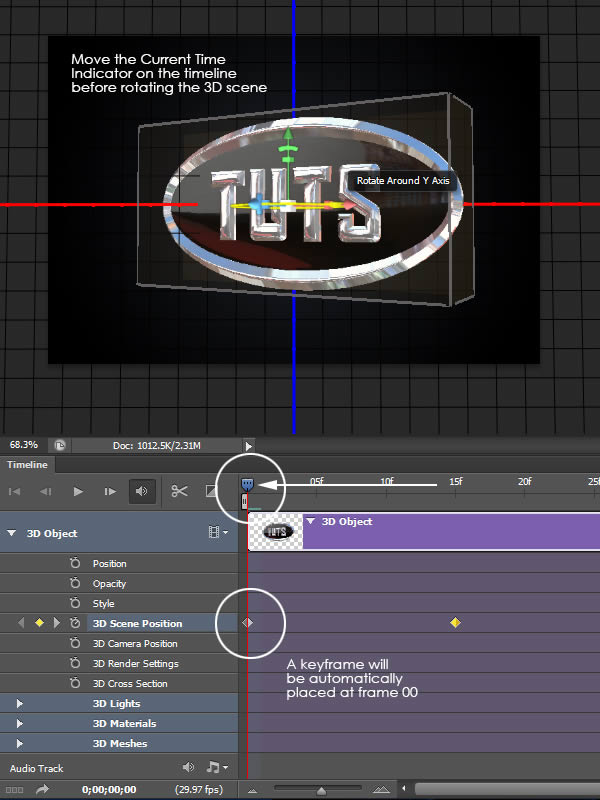The height and width of the screenshot is (800, 600).
Task: Enable the Style stopwatch keyframing
Action: point(75,603)
